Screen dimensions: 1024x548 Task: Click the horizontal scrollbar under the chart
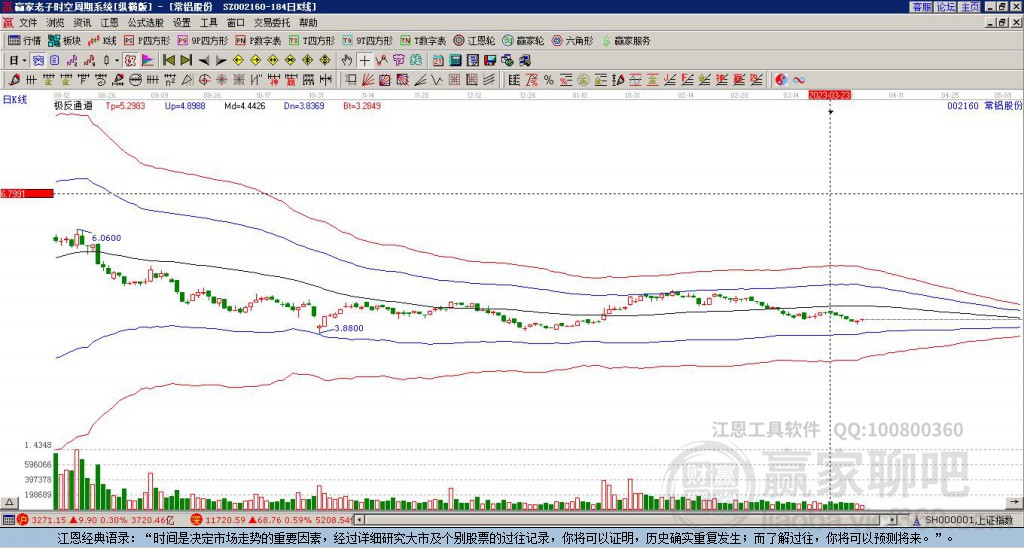tap(600, 520)
